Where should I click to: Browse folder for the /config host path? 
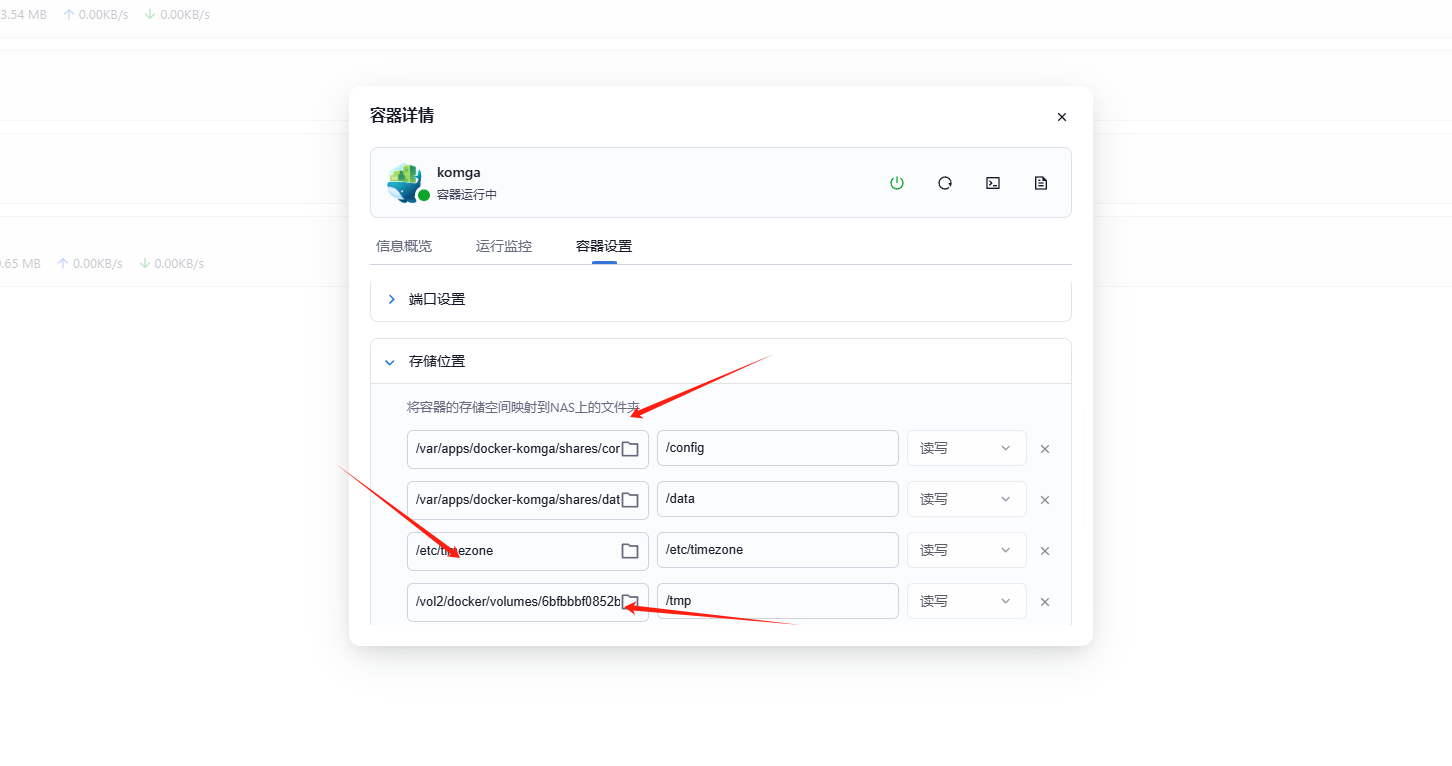point(630,449)
